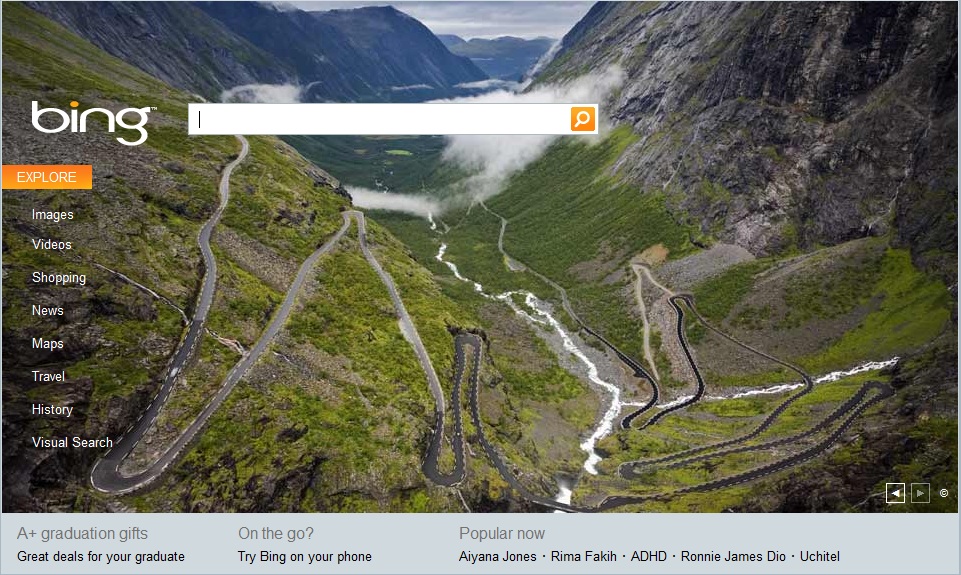This screenshot has width=961, height=575.
Task: Open the copyright info symbol
Action: [x=944, y=493]
